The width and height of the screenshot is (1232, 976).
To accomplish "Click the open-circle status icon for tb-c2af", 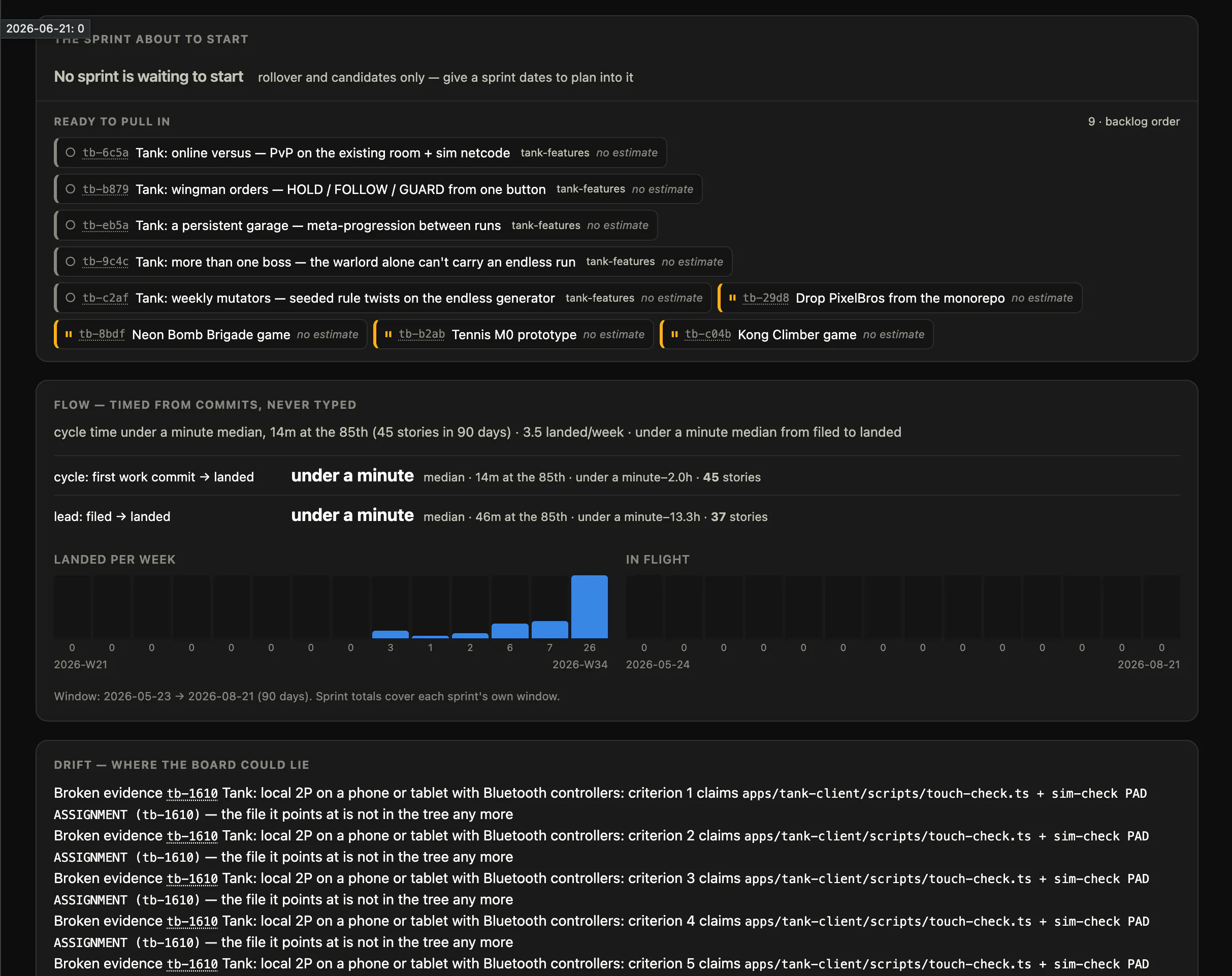I will (x=70, y=298).
